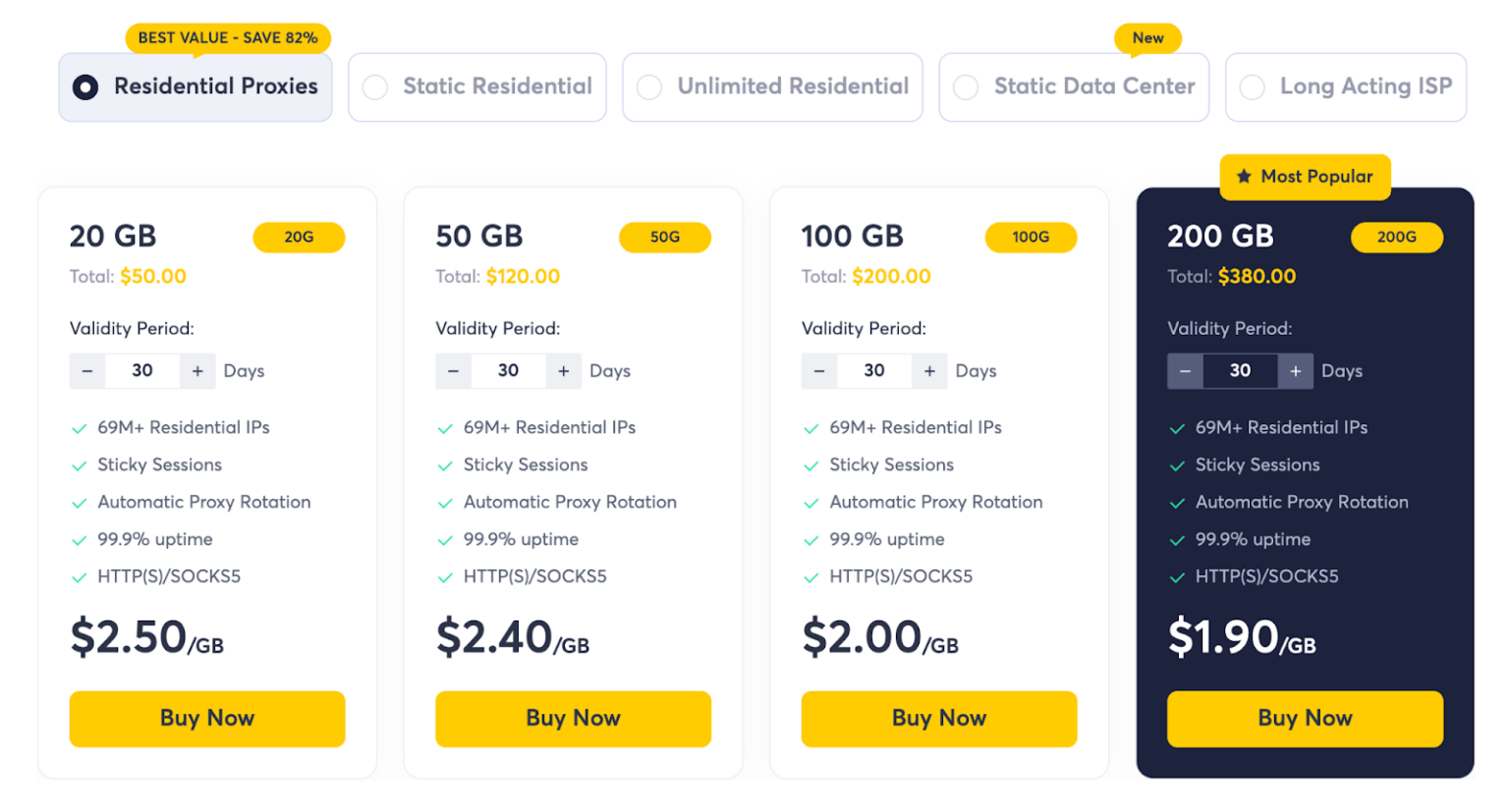
Task: Increase validity days on 100 GB plan
Action: 929,371
